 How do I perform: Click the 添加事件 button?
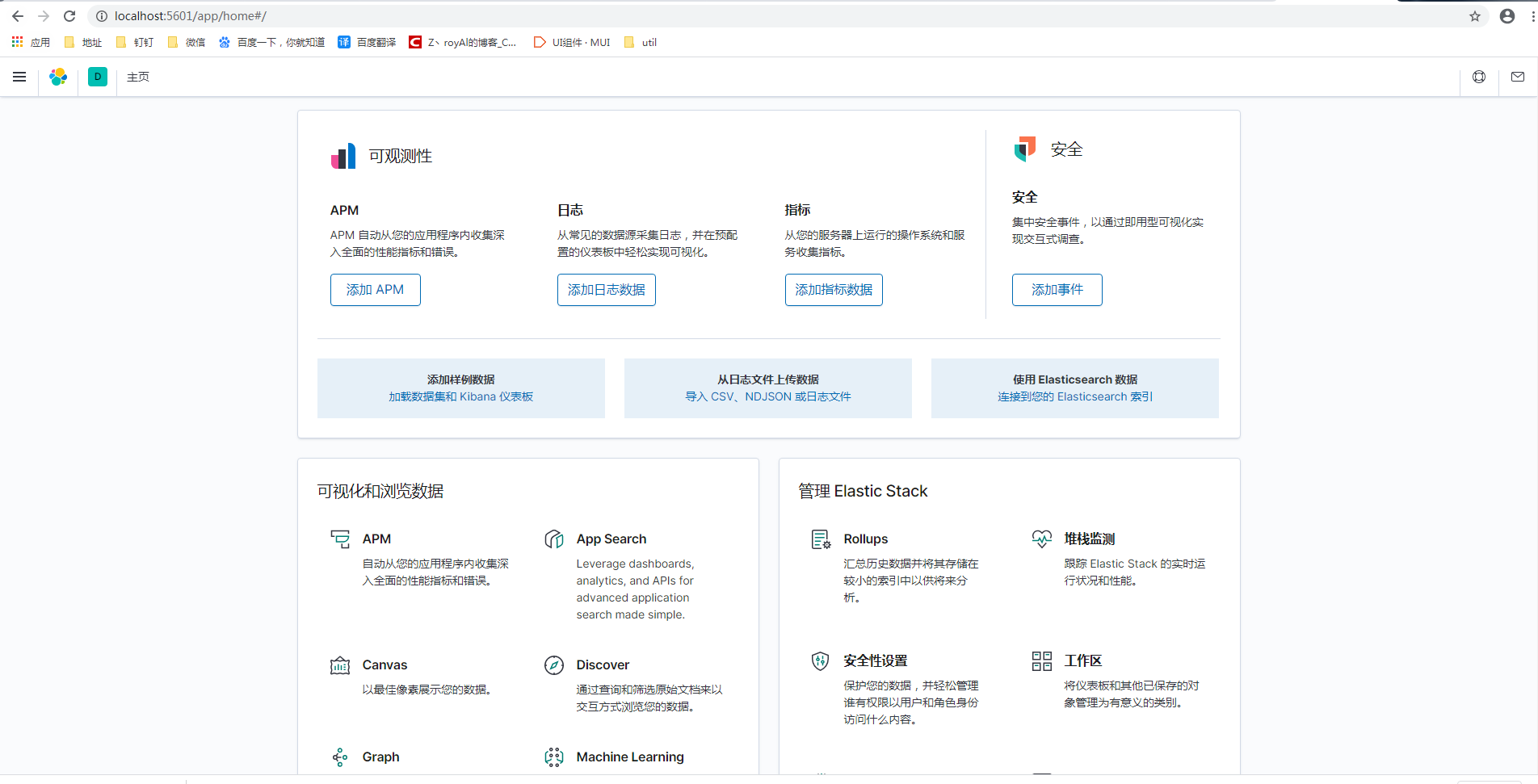(x=1057, y=290)
